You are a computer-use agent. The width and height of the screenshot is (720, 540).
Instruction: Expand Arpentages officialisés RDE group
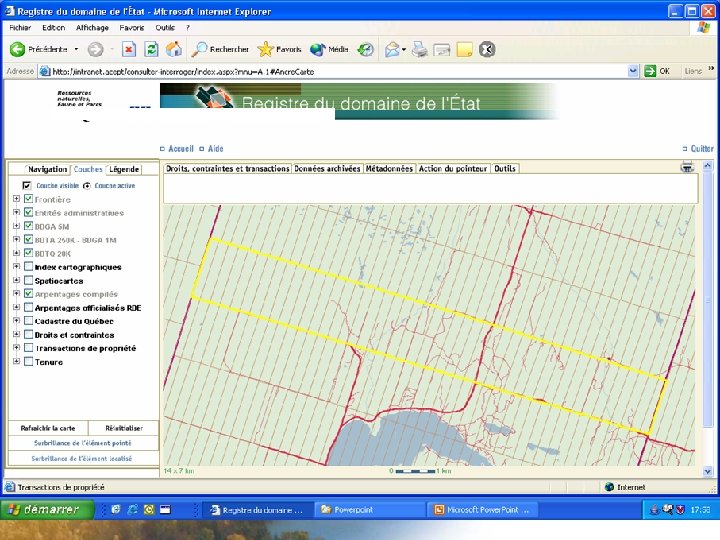pos(17,307)
